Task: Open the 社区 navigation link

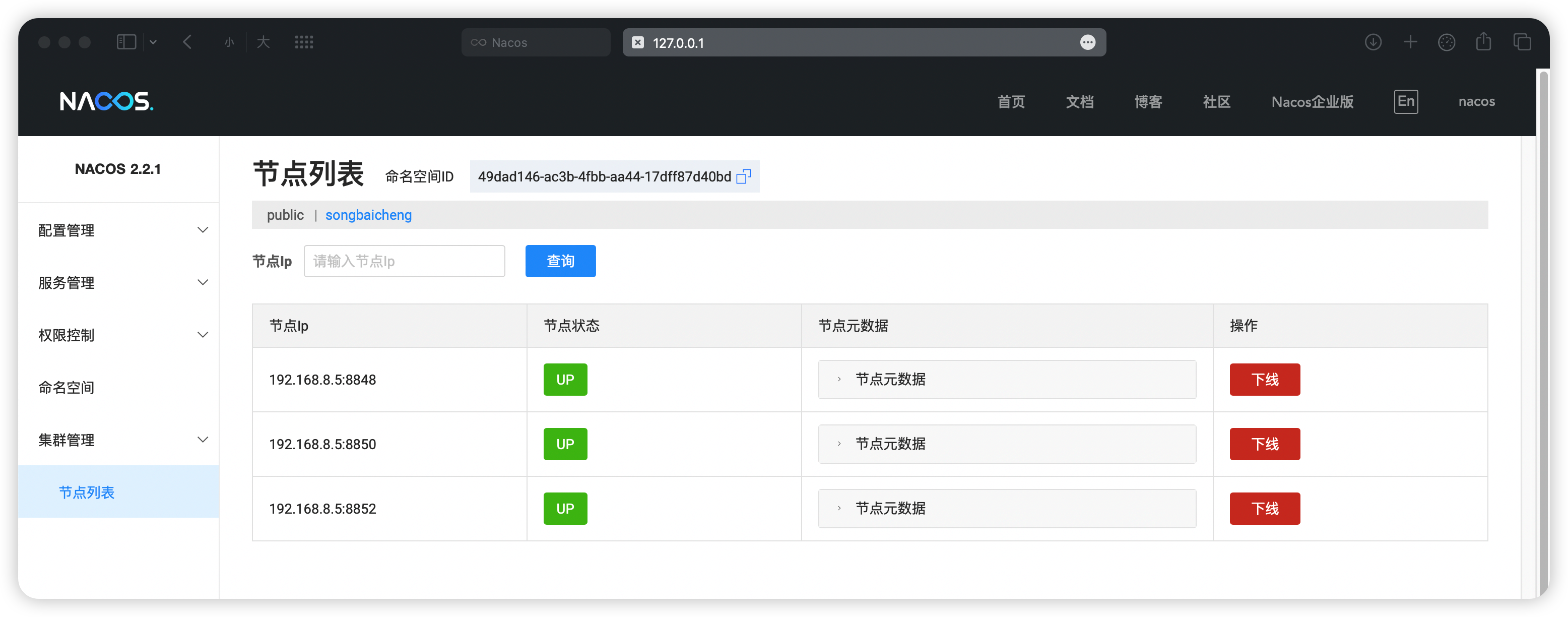Action: (1216, 102)
